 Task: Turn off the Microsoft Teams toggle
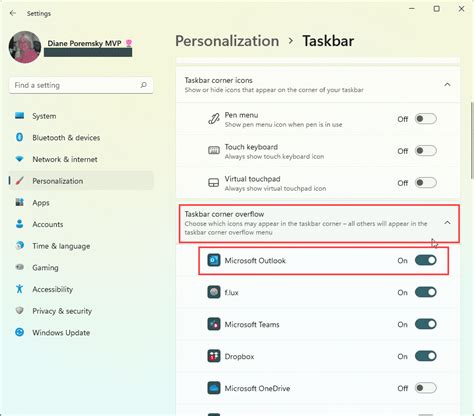pos(426,324)
